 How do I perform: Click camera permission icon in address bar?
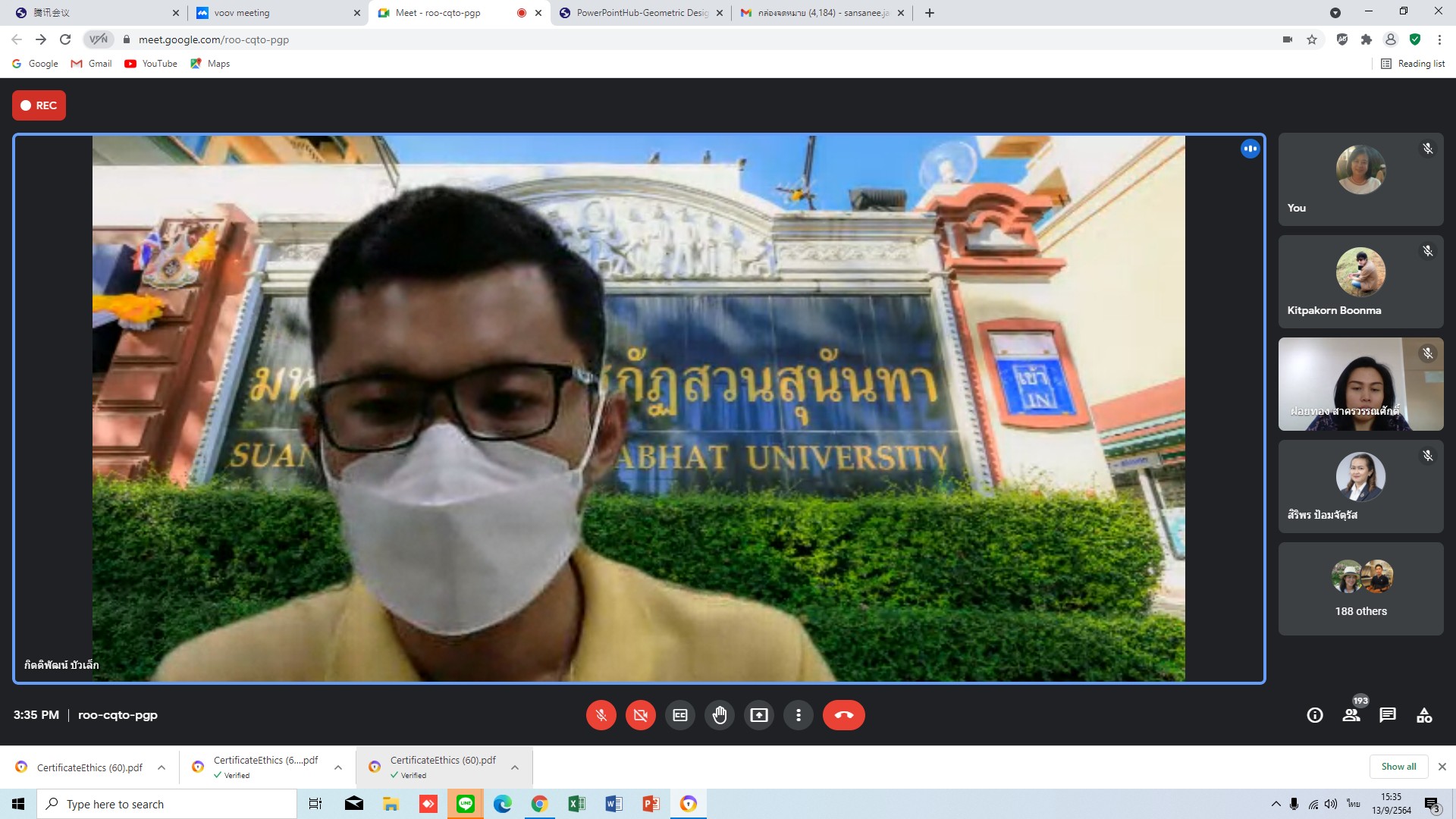1288,39
